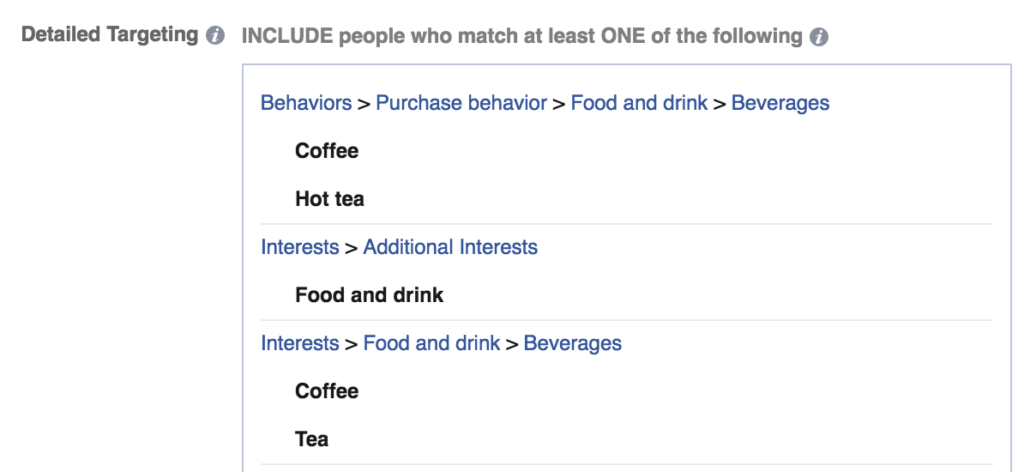Select the Hot tea targeting item

[x=329, y=199]
